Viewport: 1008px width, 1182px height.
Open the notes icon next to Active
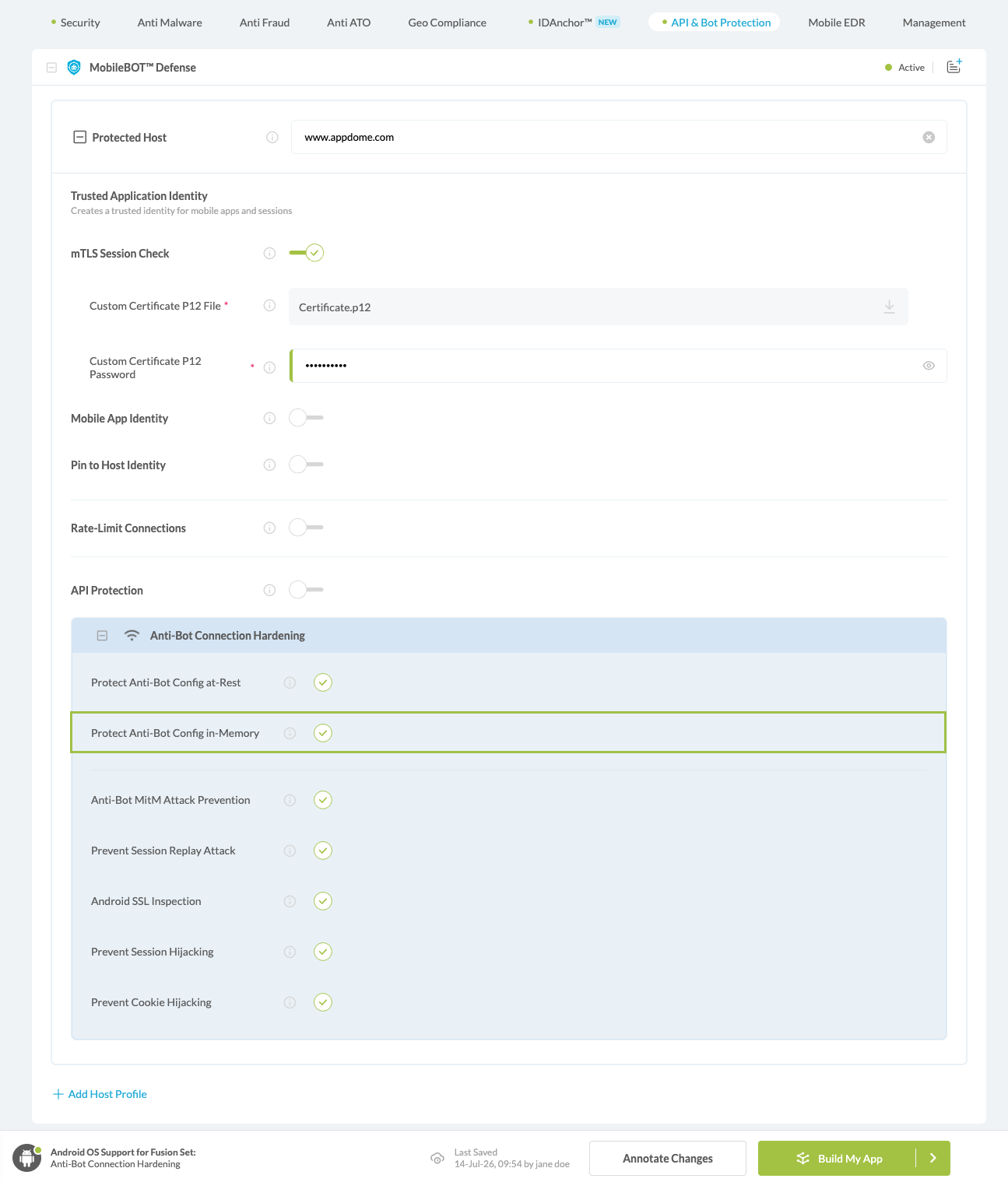point(954,67)
